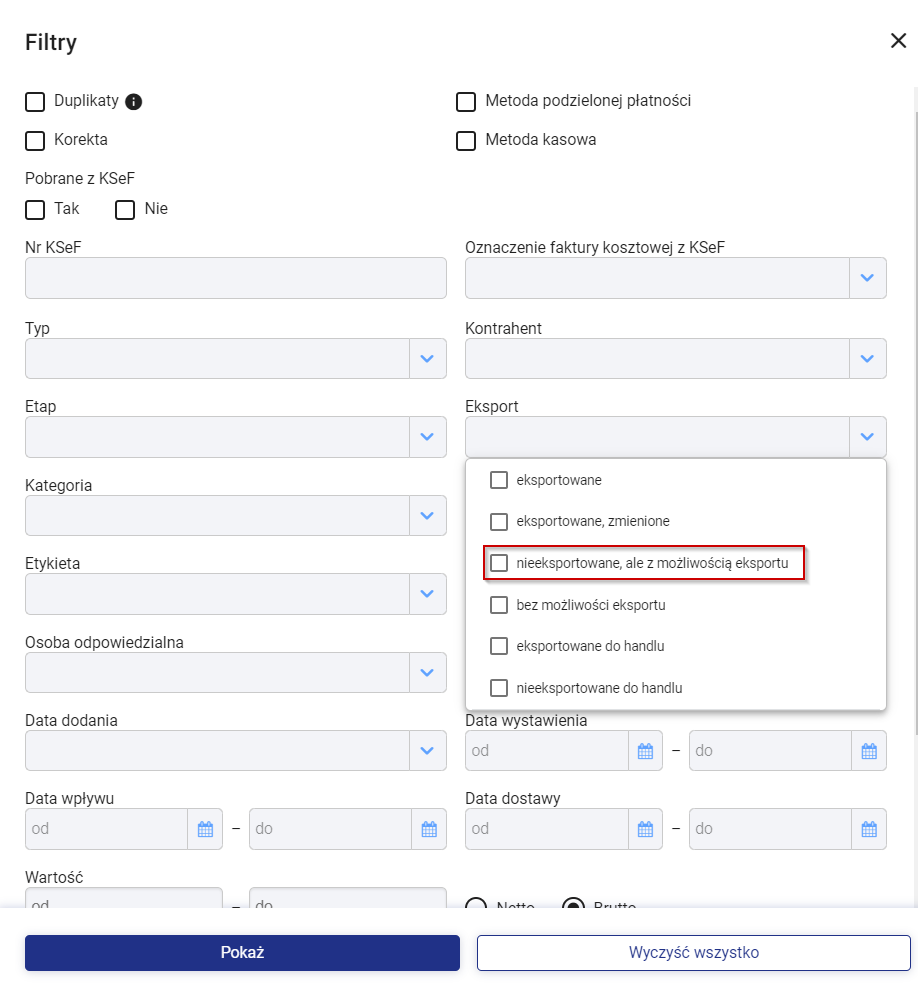Select 'nieeksportowane, ale z możliwością eksportu' option
The image size is (918, 988).
tap(644, 563)
